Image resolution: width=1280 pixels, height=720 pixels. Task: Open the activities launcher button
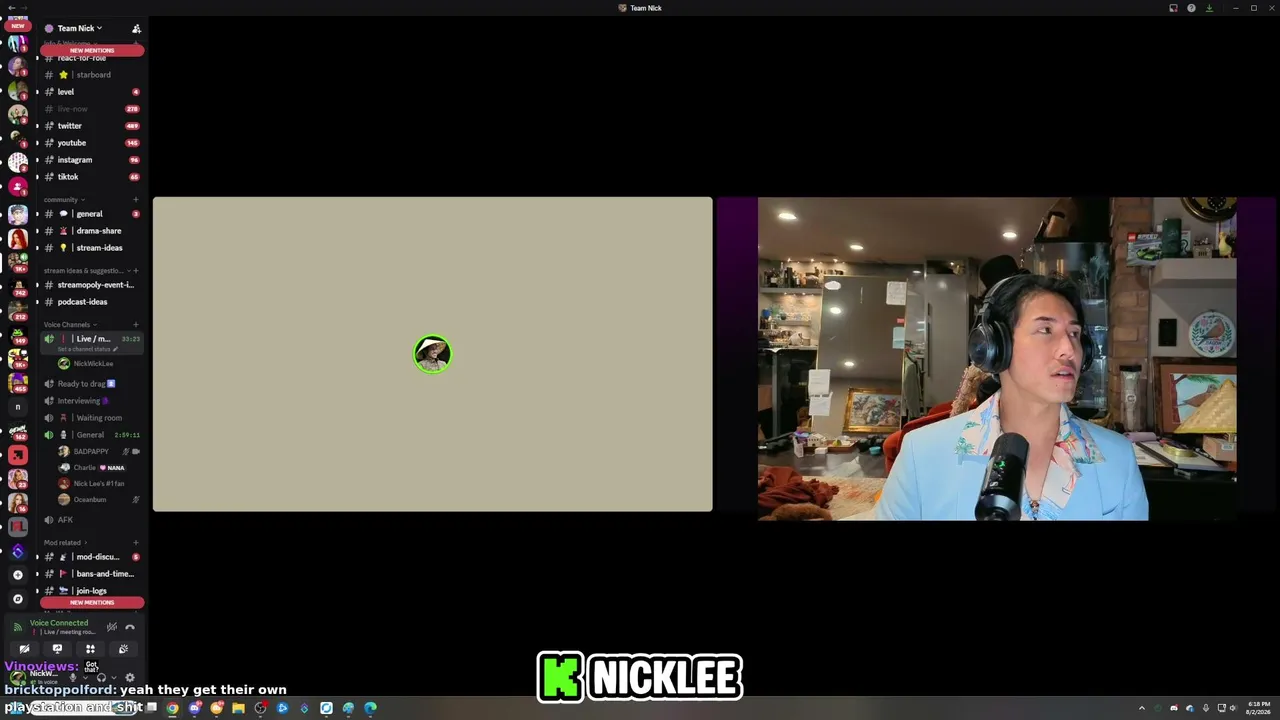click(x=90, y=649)
